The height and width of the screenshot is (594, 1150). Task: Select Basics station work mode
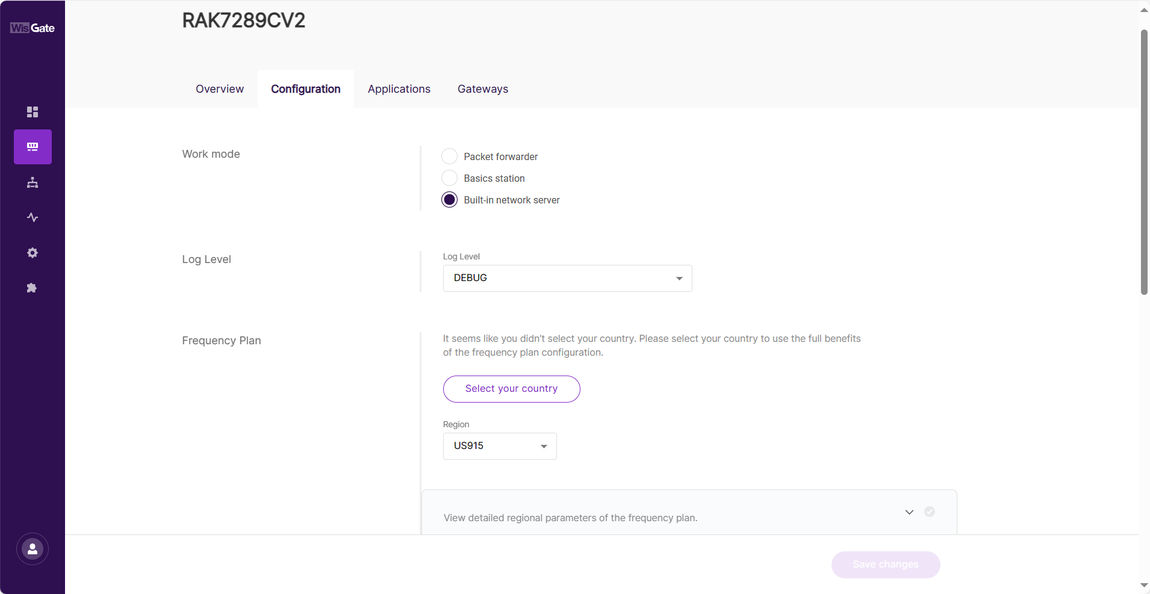point(450,178)
